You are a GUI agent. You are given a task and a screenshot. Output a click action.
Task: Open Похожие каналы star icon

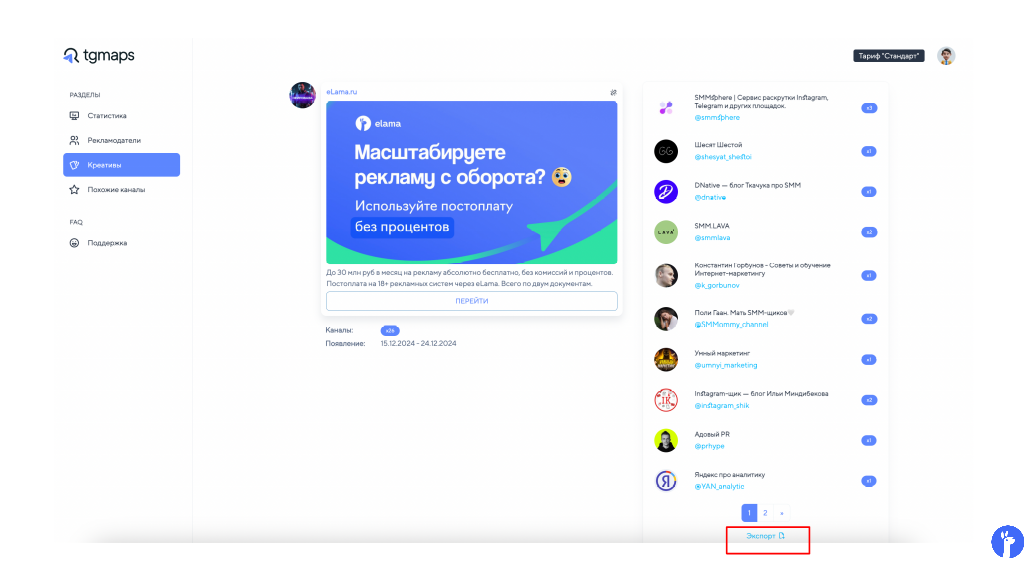pos(74,190)
